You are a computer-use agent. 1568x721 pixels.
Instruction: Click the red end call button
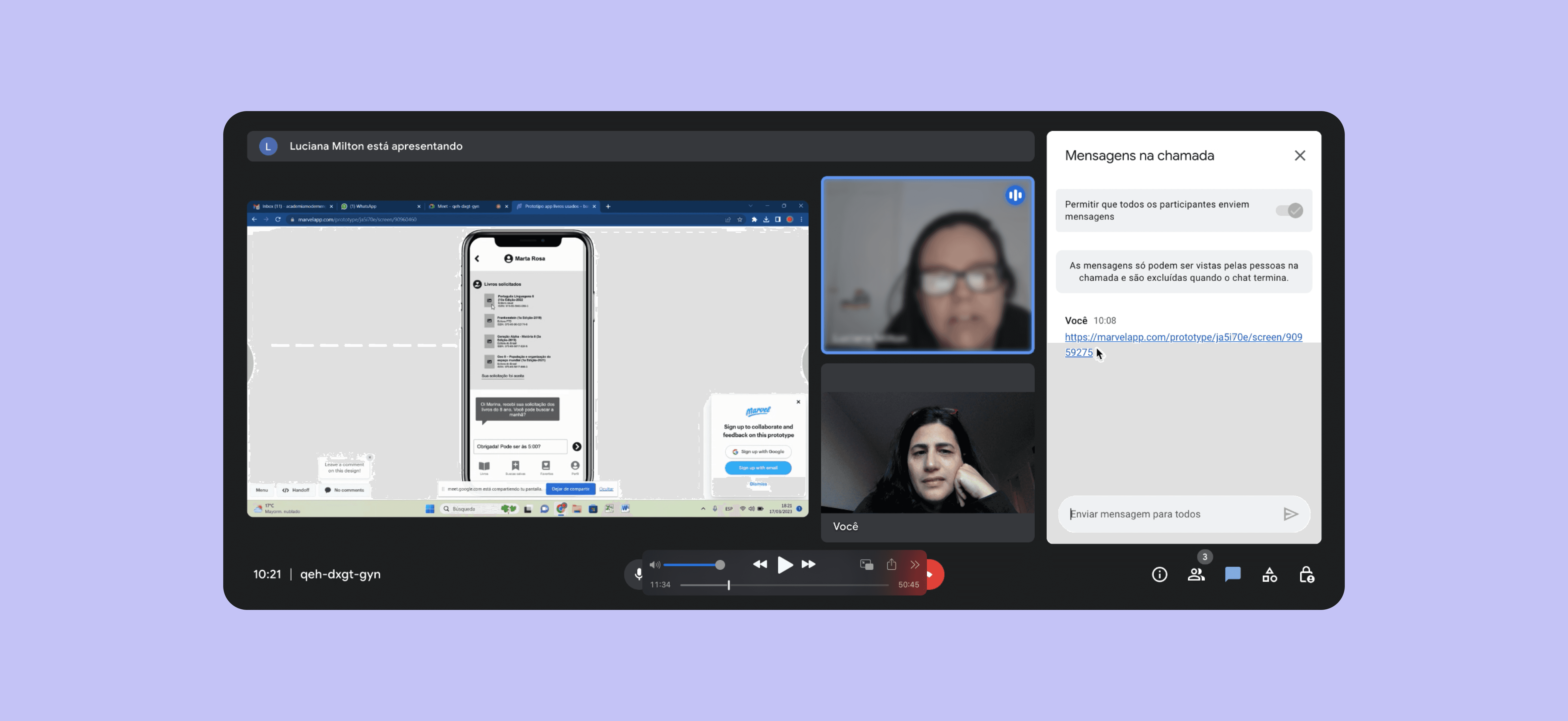coord(935,574)
